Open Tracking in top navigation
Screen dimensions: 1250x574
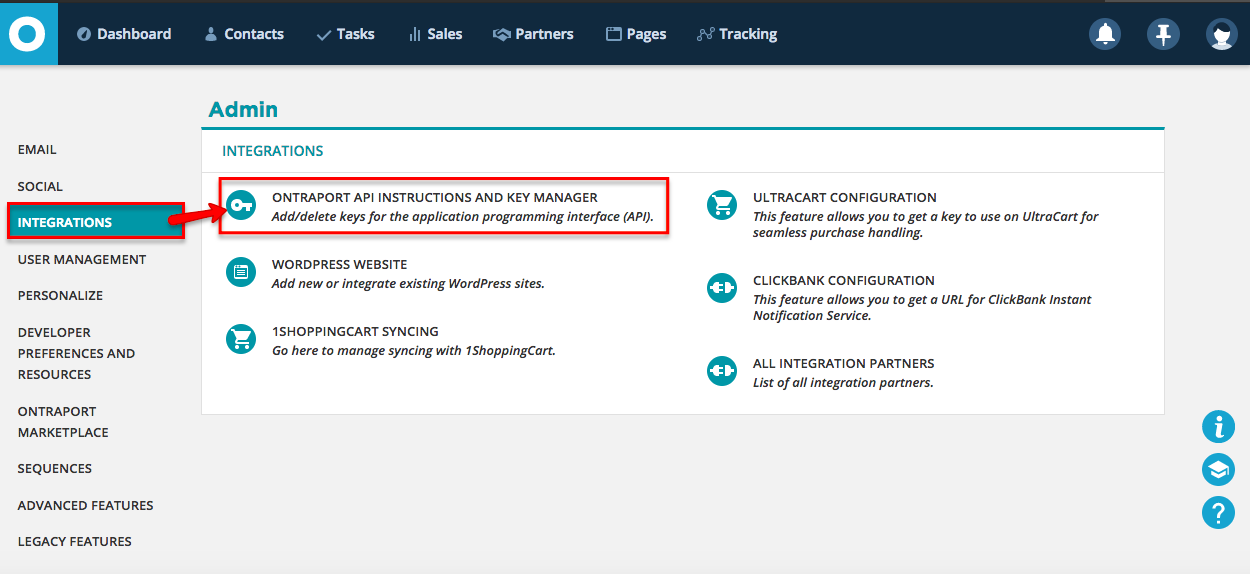tap(737, 34)
